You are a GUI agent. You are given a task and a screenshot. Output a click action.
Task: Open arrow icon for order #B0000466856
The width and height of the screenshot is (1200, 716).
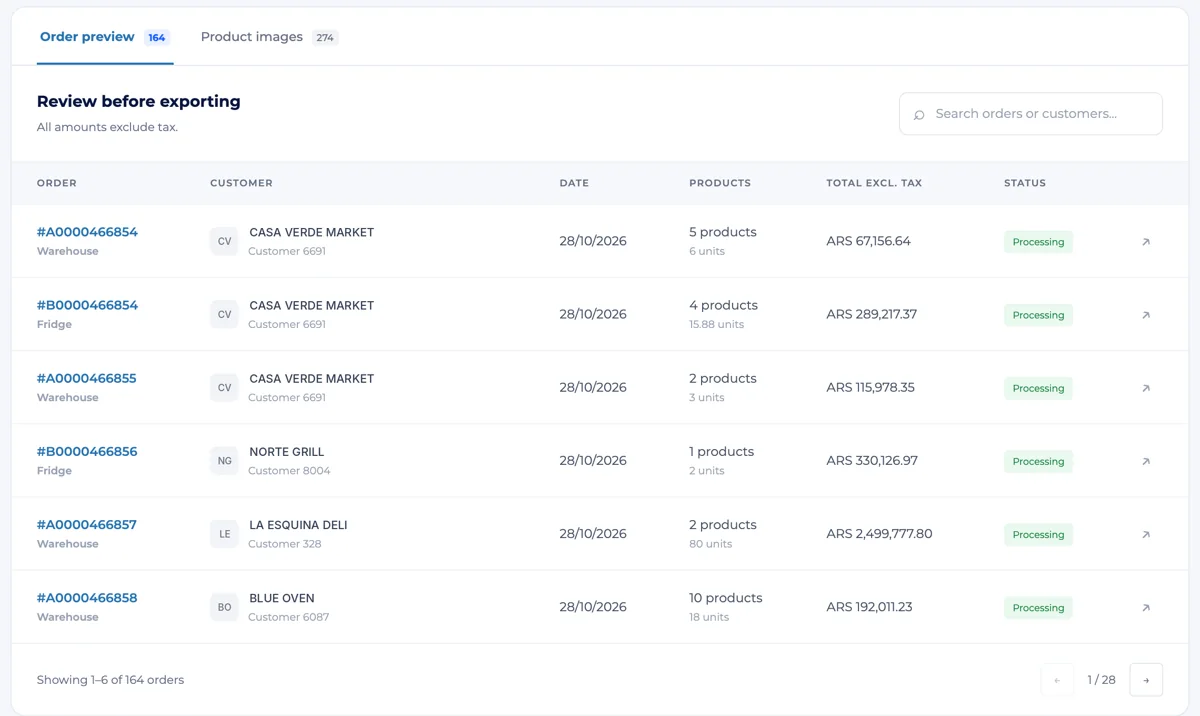pos(1146,461)
